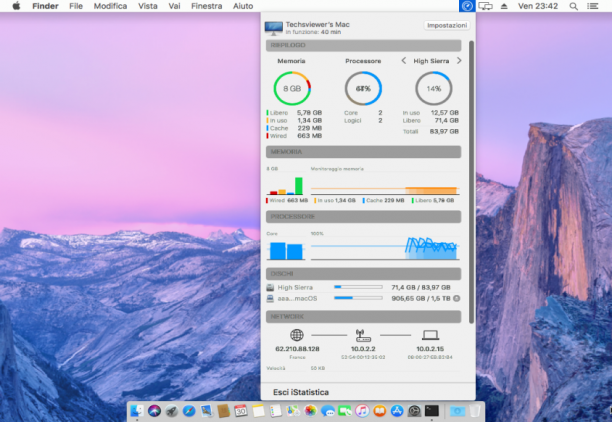Click the globe external IP icon
The height and width of the screenshot is (422, 612).
click(x=297, y=335)
